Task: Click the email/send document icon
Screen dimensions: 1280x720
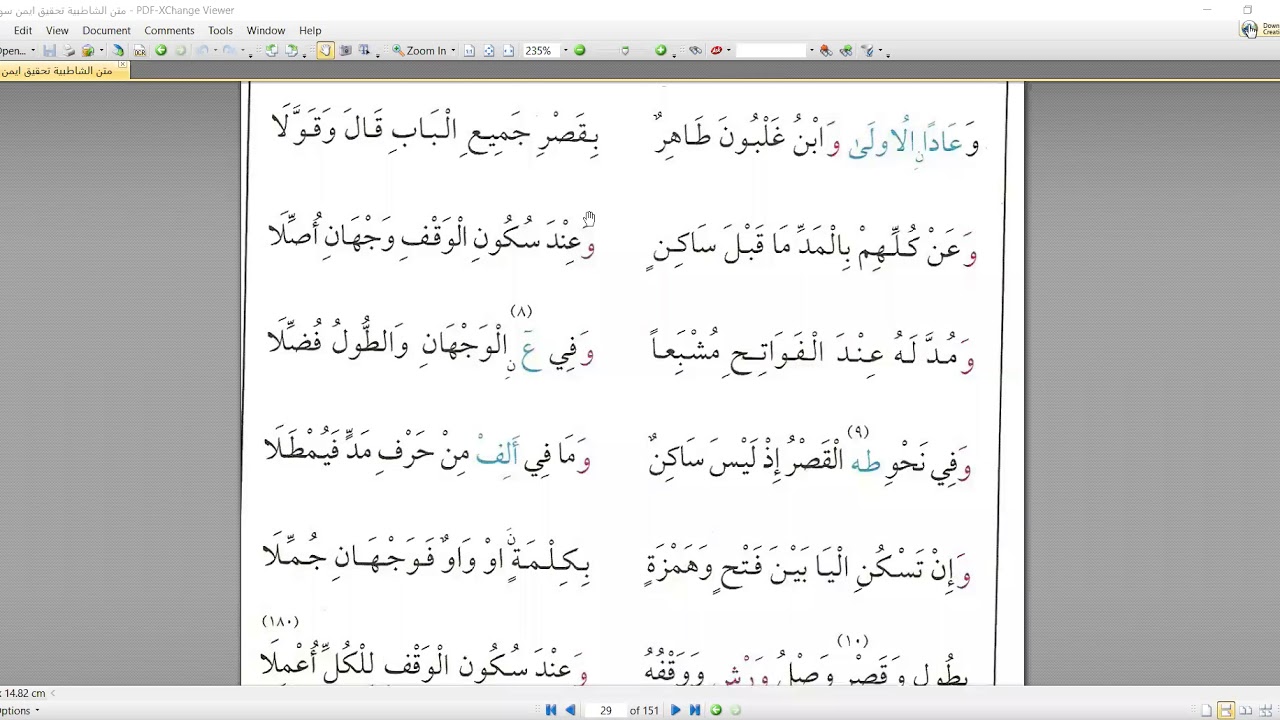Action: click(88, 50)
